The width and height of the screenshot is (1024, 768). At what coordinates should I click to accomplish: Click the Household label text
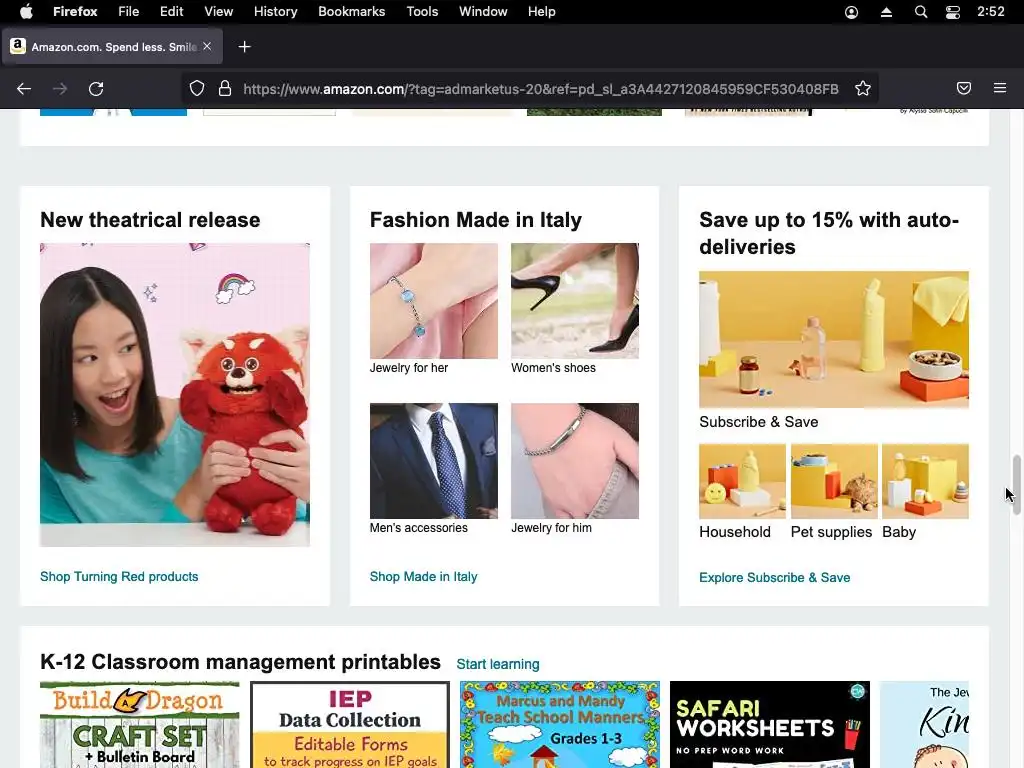tap(735, 532)
